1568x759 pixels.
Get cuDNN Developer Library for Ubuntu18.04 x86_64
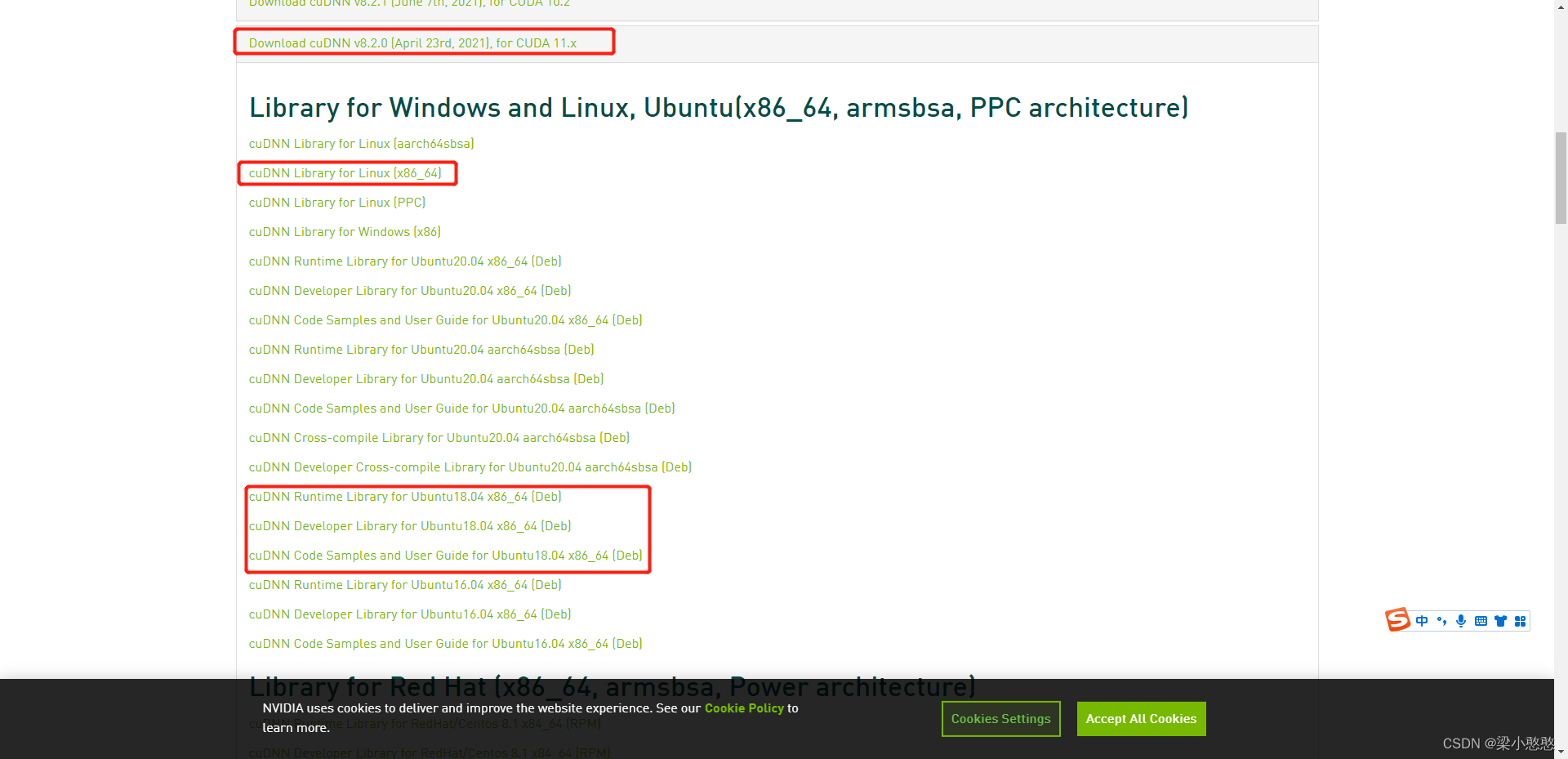coord(410,526)
